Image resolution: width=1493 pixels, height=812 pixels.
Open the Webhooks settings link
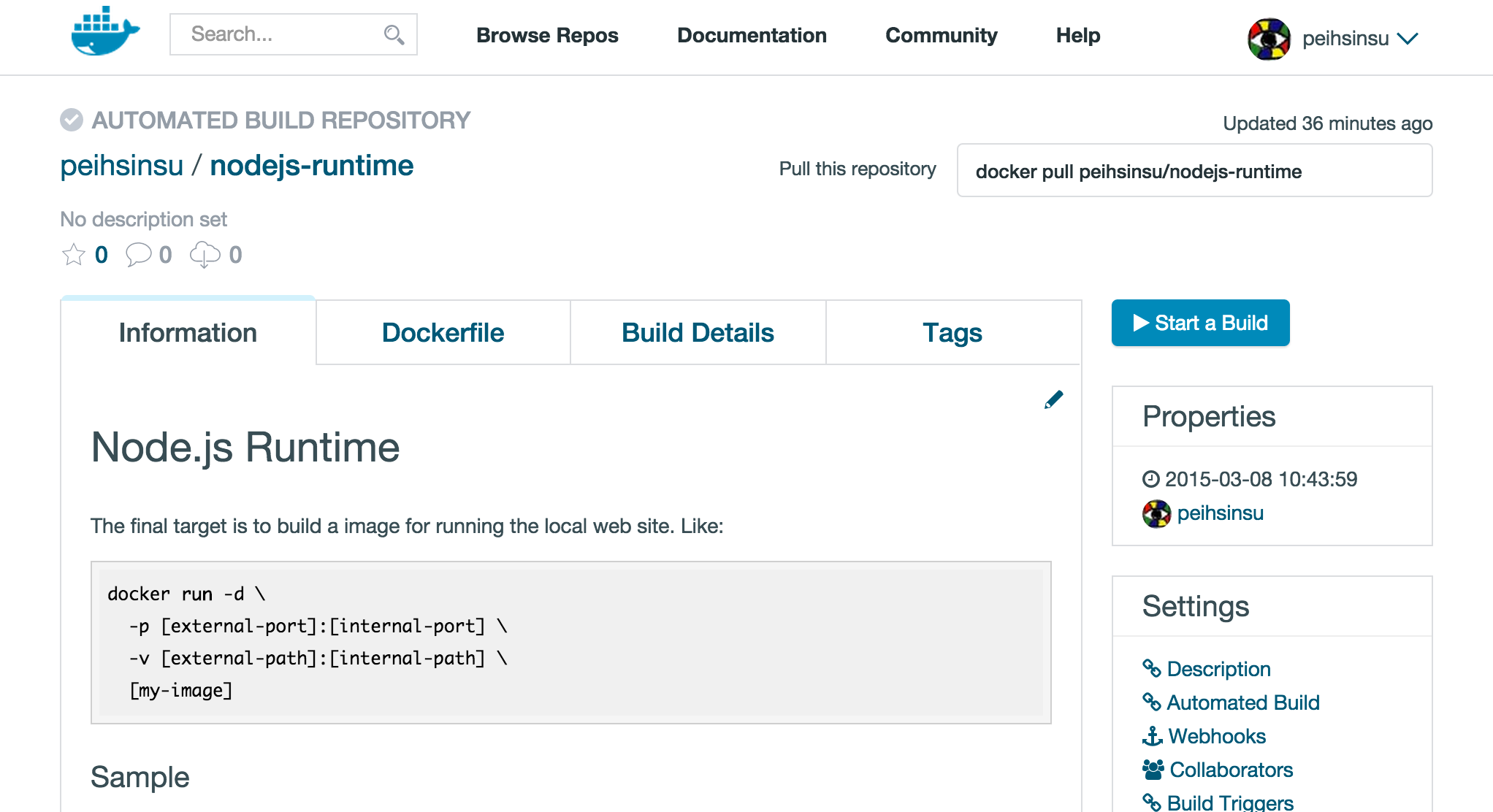pos(1216,736)
